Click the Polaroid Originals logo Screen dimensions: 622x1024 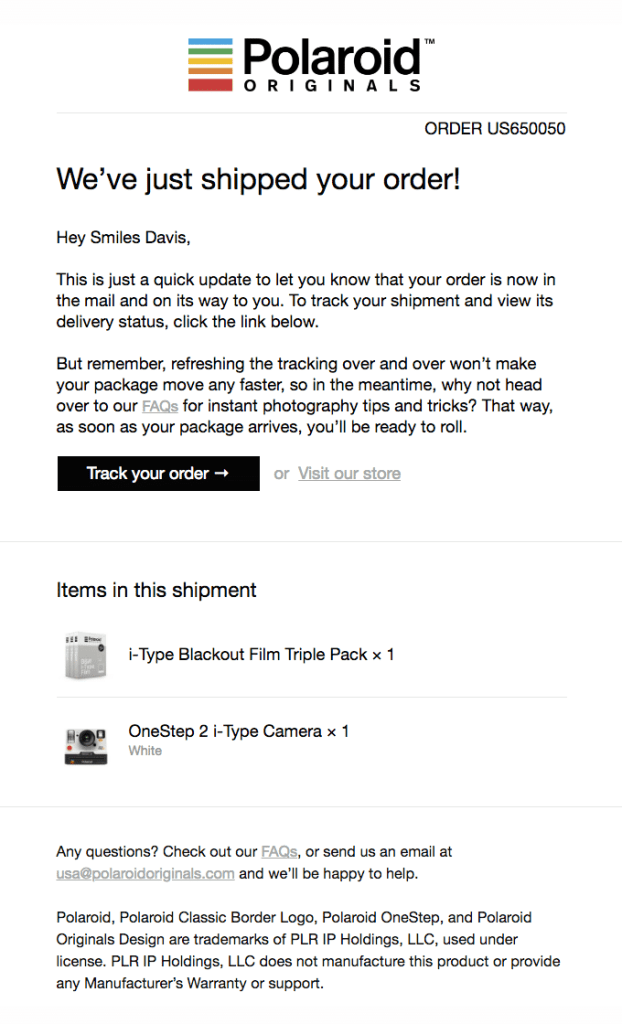(x=310, y=65)
